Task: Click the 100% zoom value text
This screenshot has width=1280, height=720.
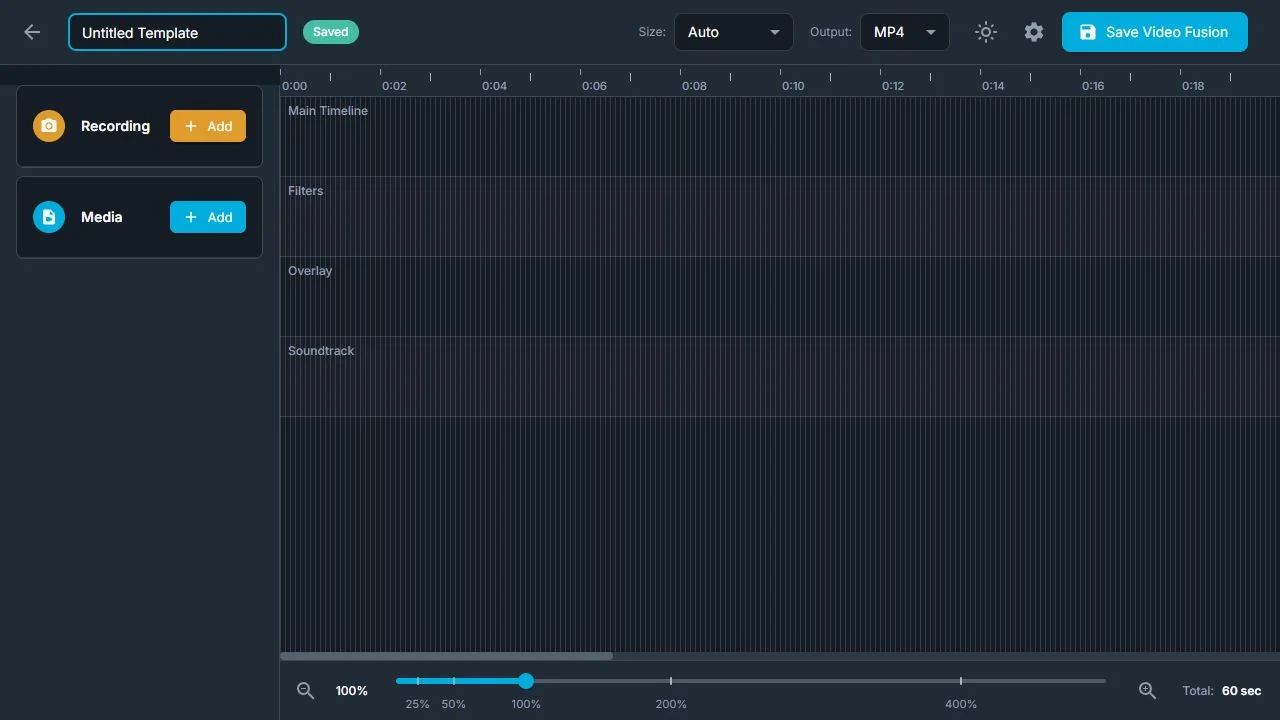Action: click(x=352, y=691)
